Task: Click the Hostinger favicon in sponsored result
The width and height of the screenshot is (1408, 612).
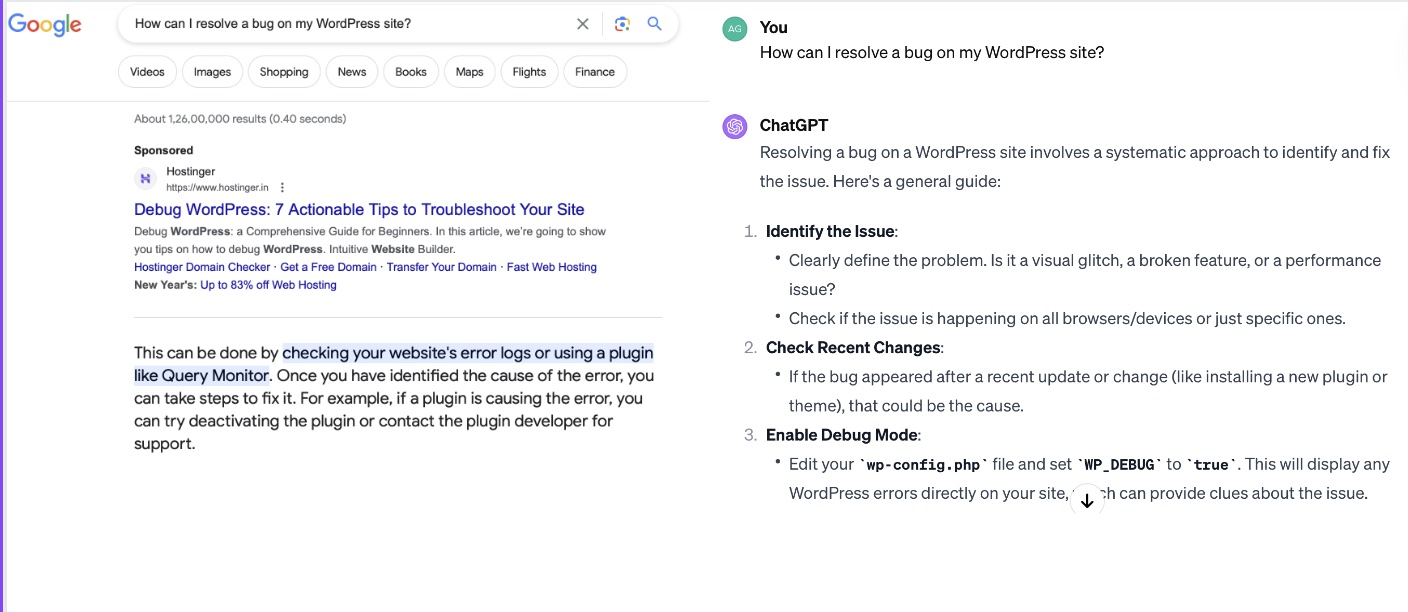Action: point(145,178)
